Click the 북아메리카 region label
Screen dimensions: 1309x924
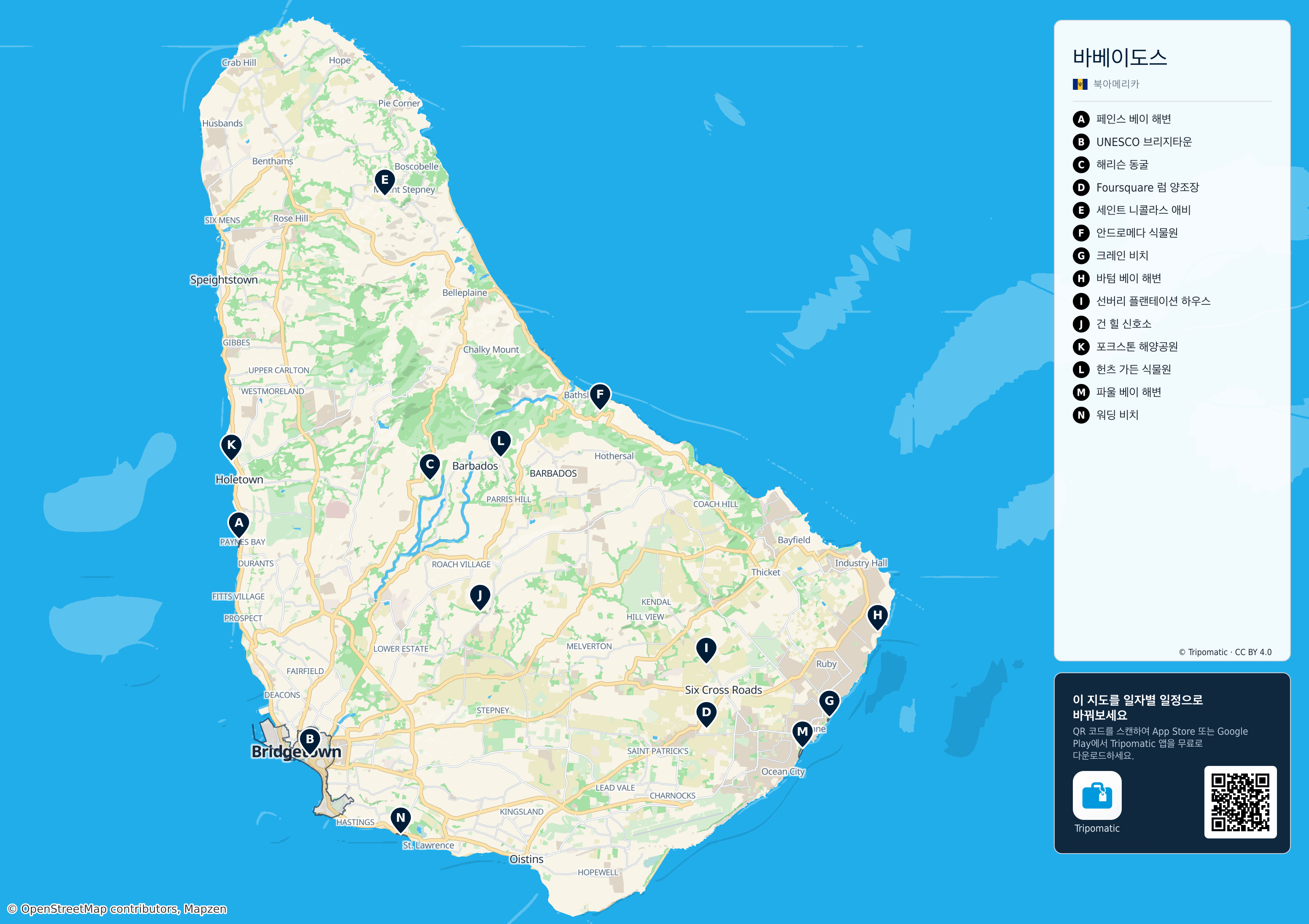click(x=1116, y=84)
